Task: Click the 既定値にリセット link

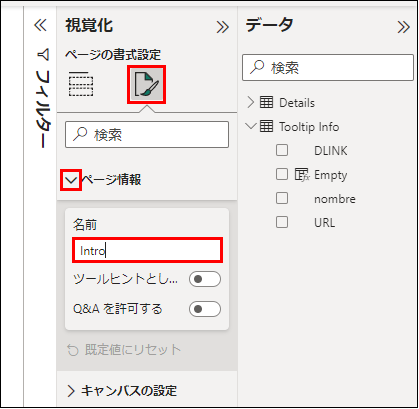Action: (133, 350)
